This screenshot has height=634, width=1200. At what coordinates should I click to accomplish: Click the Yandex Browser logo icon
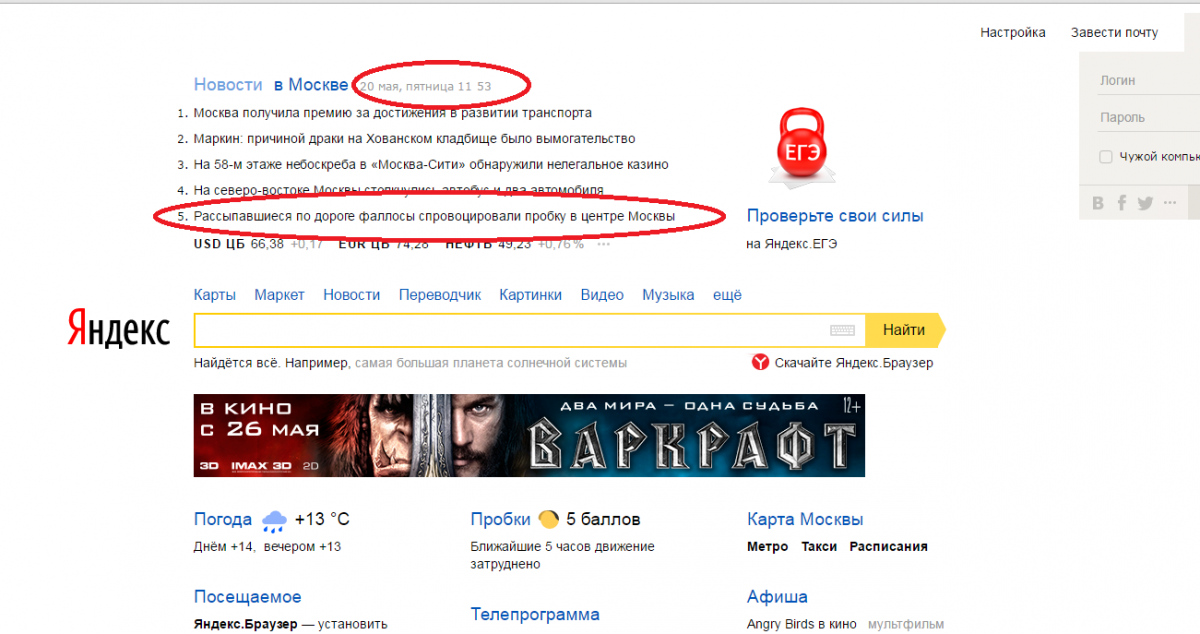pyautogui.click(x=760, y=363)
